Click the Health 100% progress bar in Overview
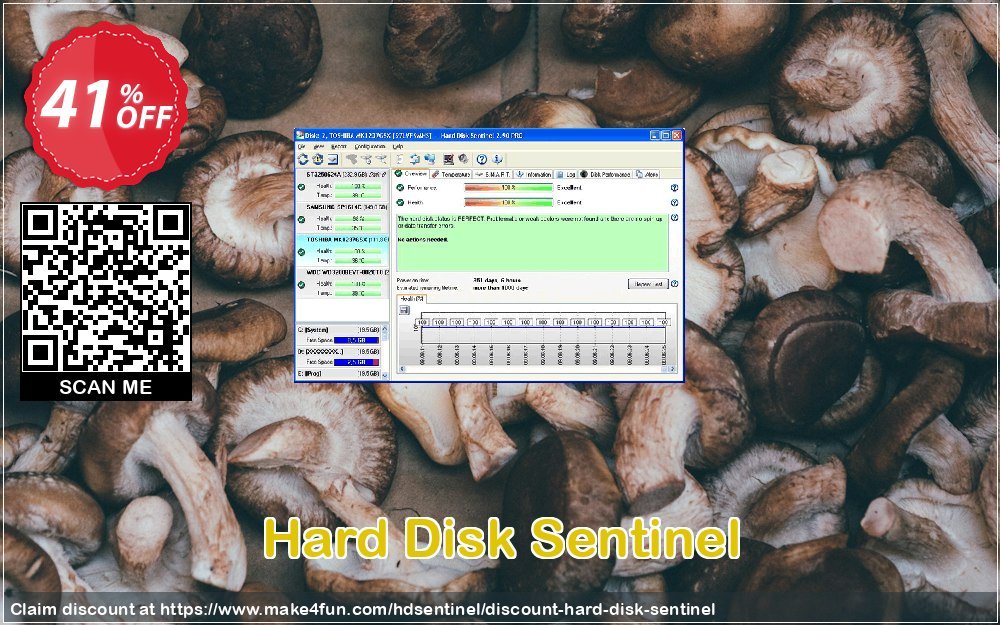Viewport: 1000px width, 625px height. pos(508,203)
